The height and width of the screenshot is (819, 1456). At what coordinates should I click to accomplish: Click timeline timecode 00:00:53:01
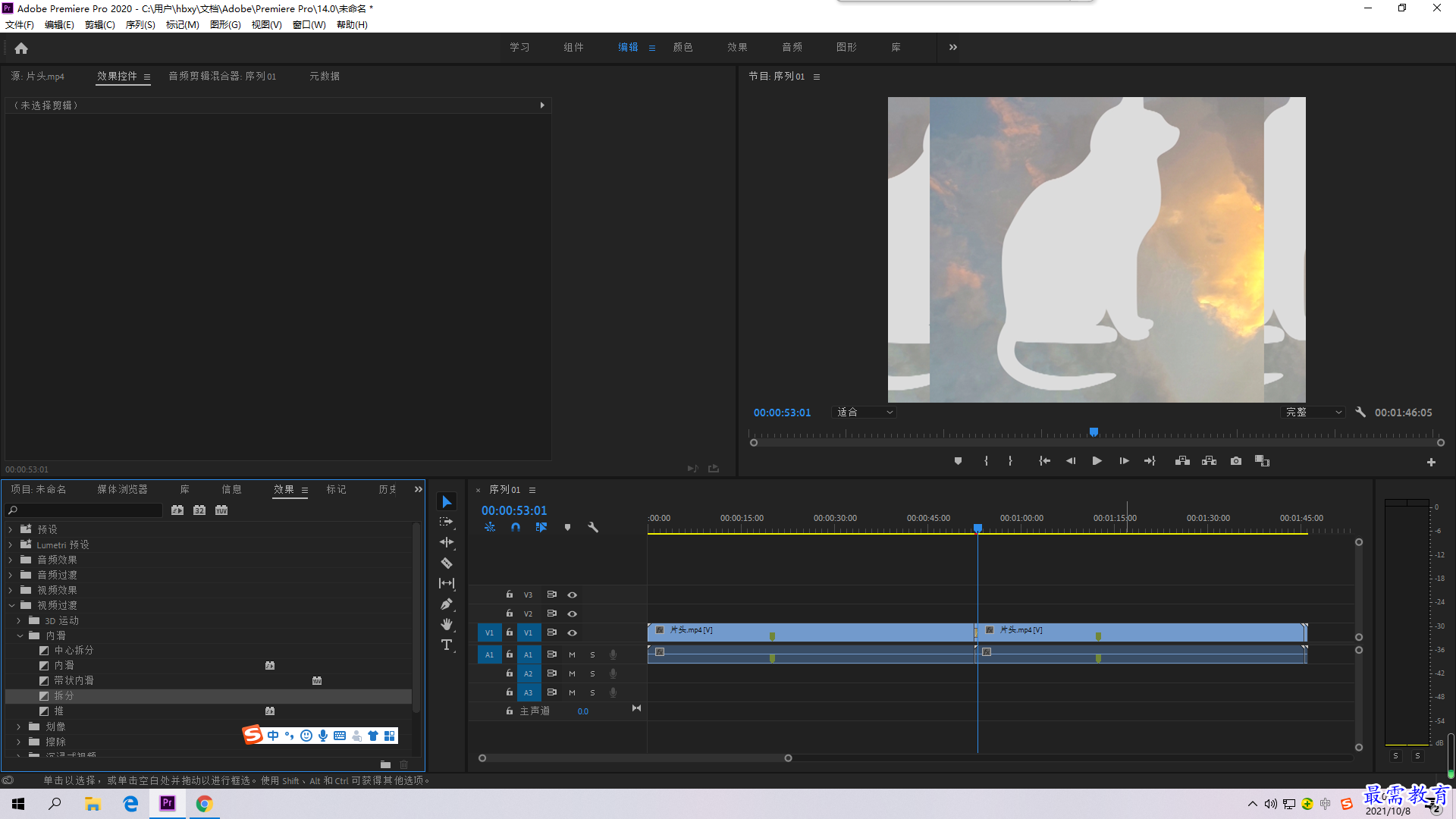(x=514, y=510)
